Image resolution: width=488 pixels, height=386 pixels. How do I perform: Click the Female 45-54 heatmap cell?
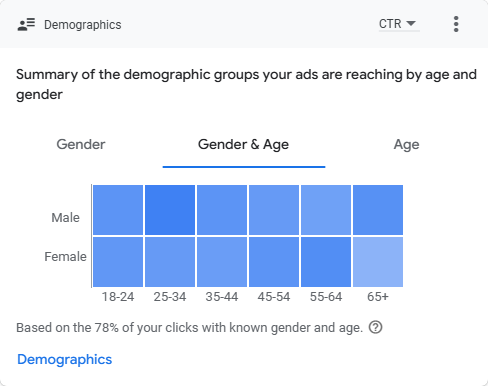[274, 262]
